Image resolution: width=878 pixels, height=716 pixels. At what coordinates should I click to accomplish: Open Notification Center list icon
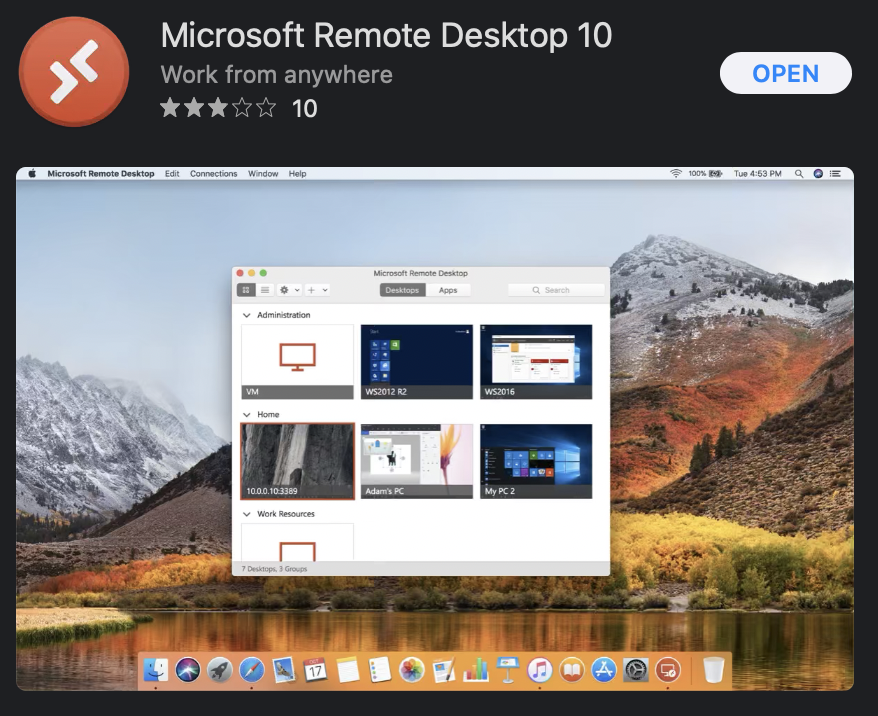click(x=835, y=174)
